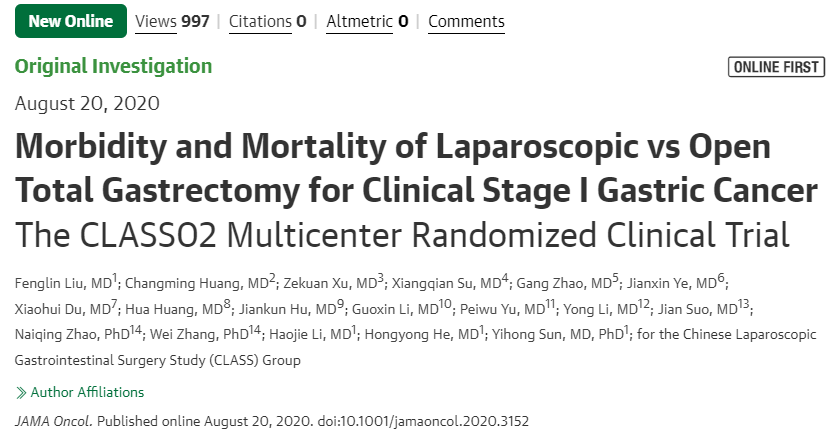Expand the Author Affiliations chevron
The height and width of the screenshot is (436, 840).
click(21, 393)
